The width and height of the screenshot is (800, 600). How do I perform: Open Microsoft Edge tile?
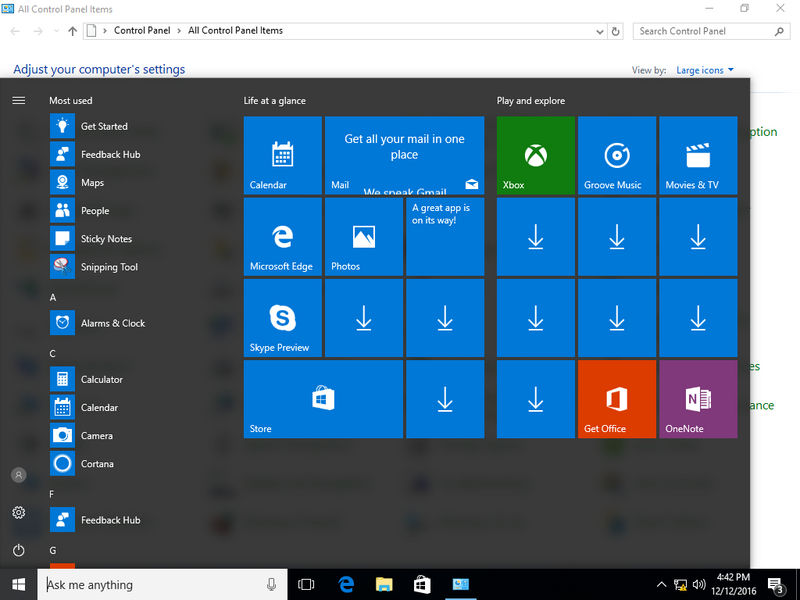[x=283, y=236]
